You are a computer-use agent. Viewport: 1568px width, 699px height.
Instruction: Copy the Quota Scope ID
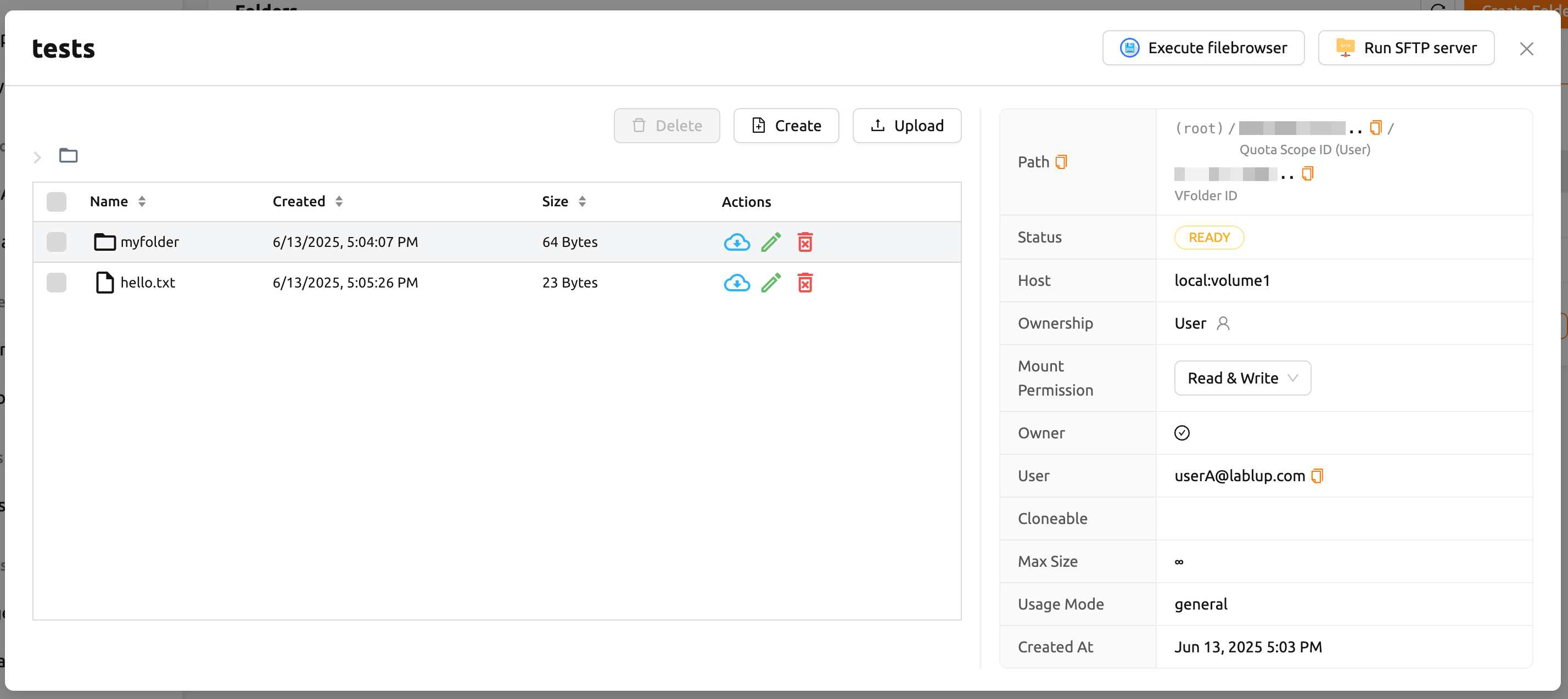[1375, 128]
